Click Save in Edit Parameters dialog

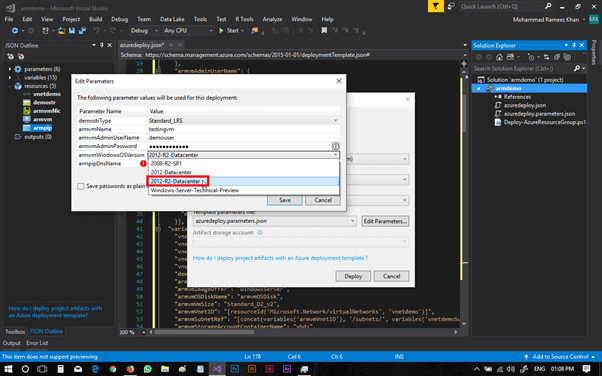[x=284, y=200]
